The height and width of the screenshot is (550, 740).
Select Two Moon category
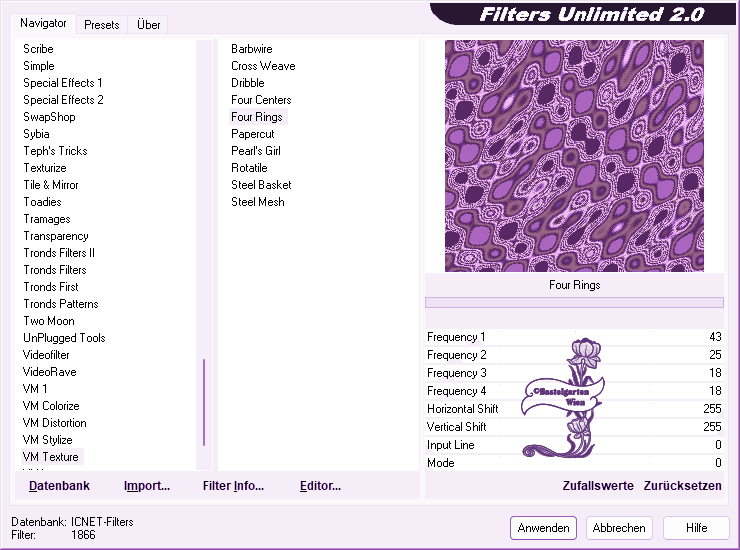click(x=49, y=321)
